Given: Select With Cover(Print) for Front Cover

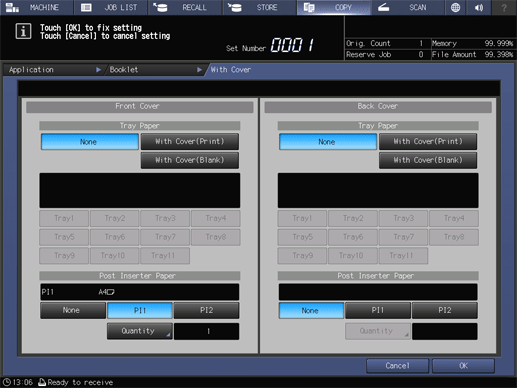Looking at the screenshot, I should 190,141.
